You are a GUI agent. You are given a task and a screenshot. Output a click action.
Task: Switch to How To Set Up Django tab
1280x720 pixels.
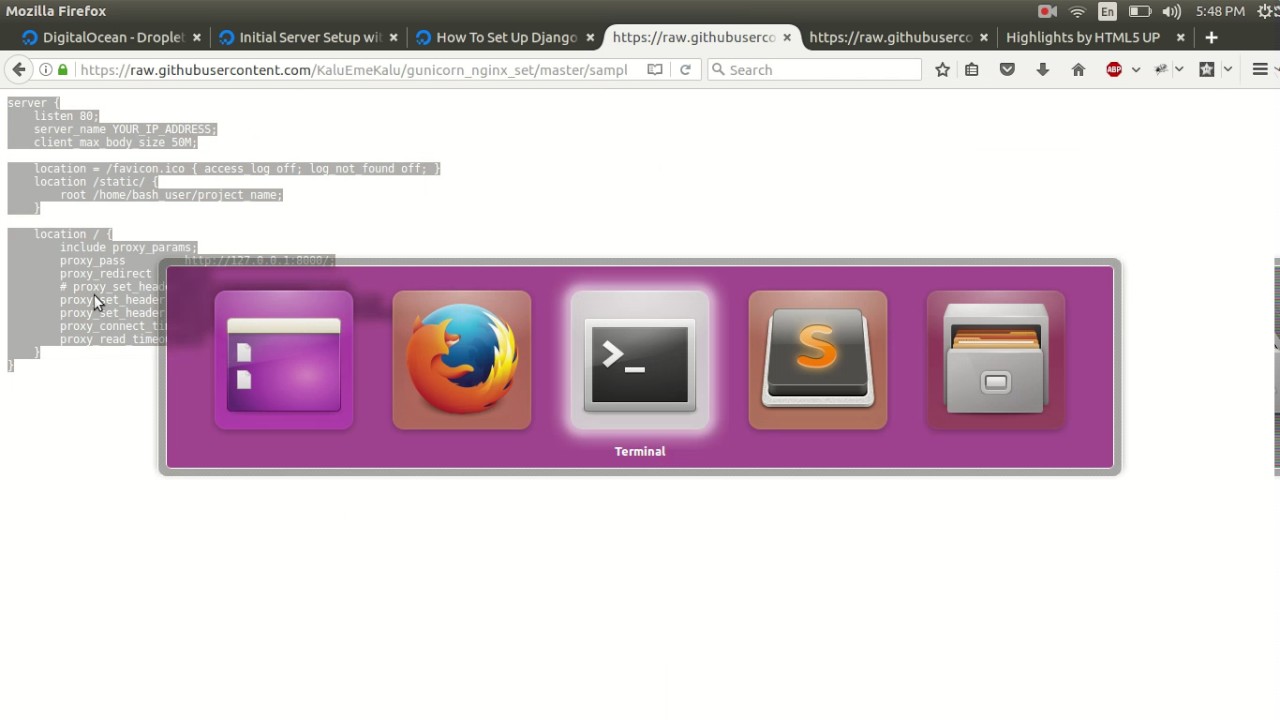507,37
